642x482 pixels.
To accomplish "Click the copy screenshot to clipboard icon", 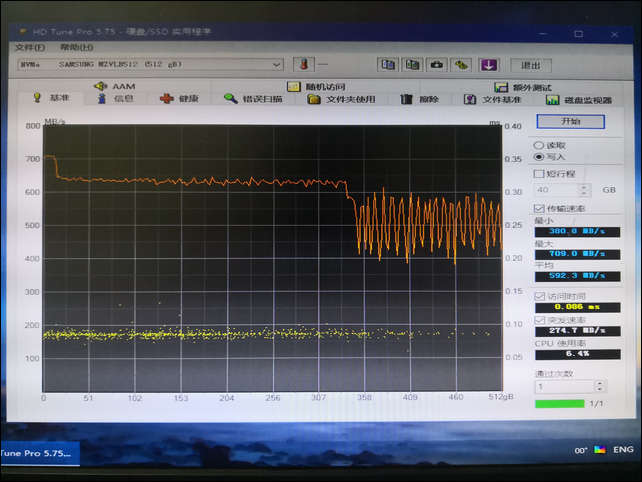I will coord(412,65).
